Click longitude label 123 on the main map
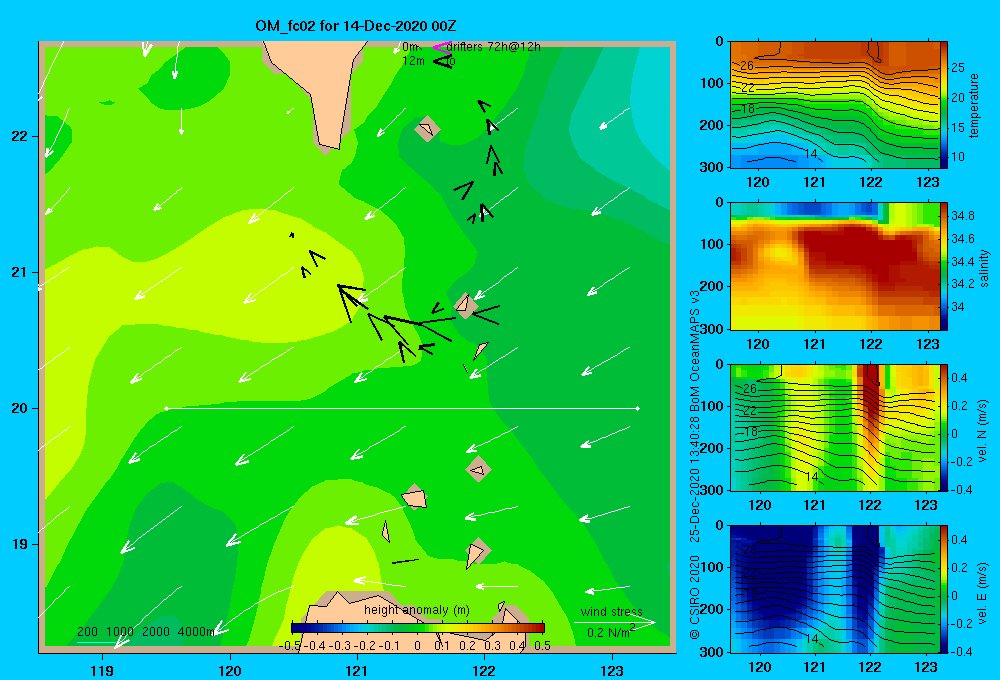The width and height of the screenshot is (1000, 680). point(612,670)
